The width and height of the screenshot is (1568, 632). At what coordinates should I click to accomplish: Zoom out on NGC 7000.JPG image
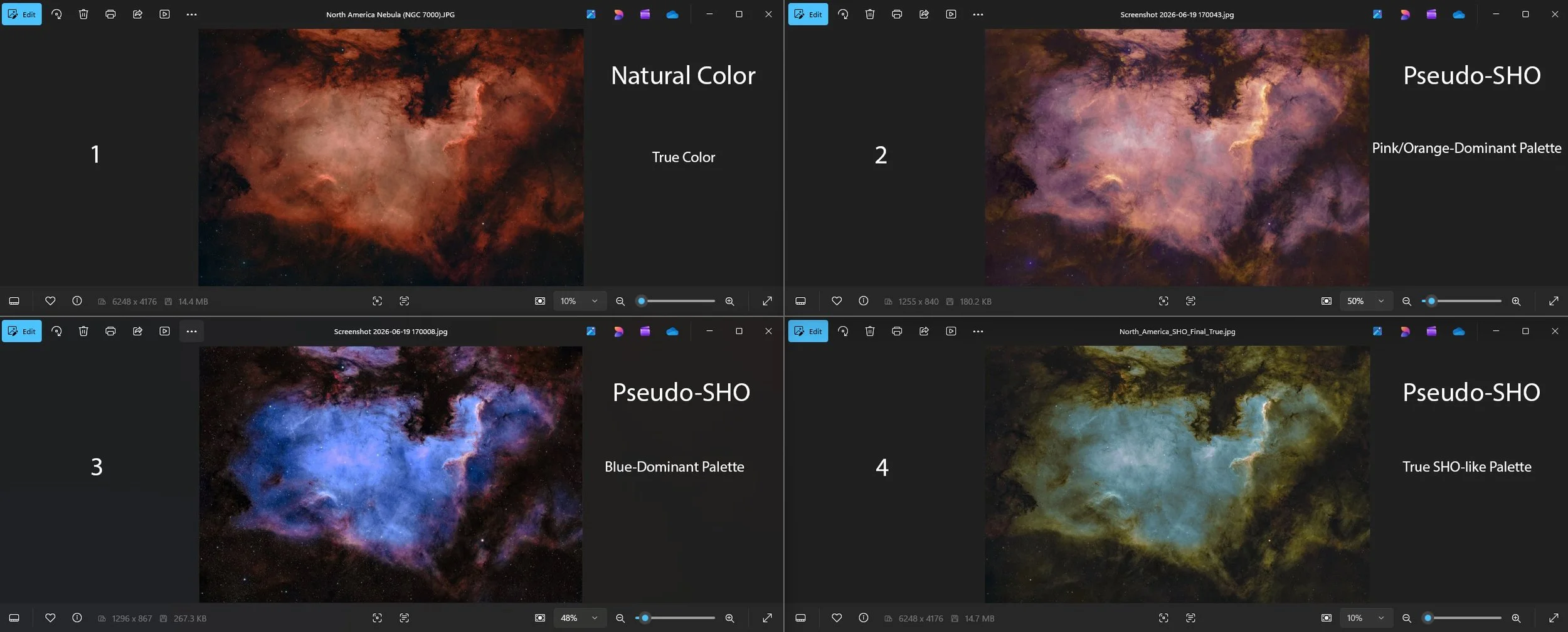620,301
